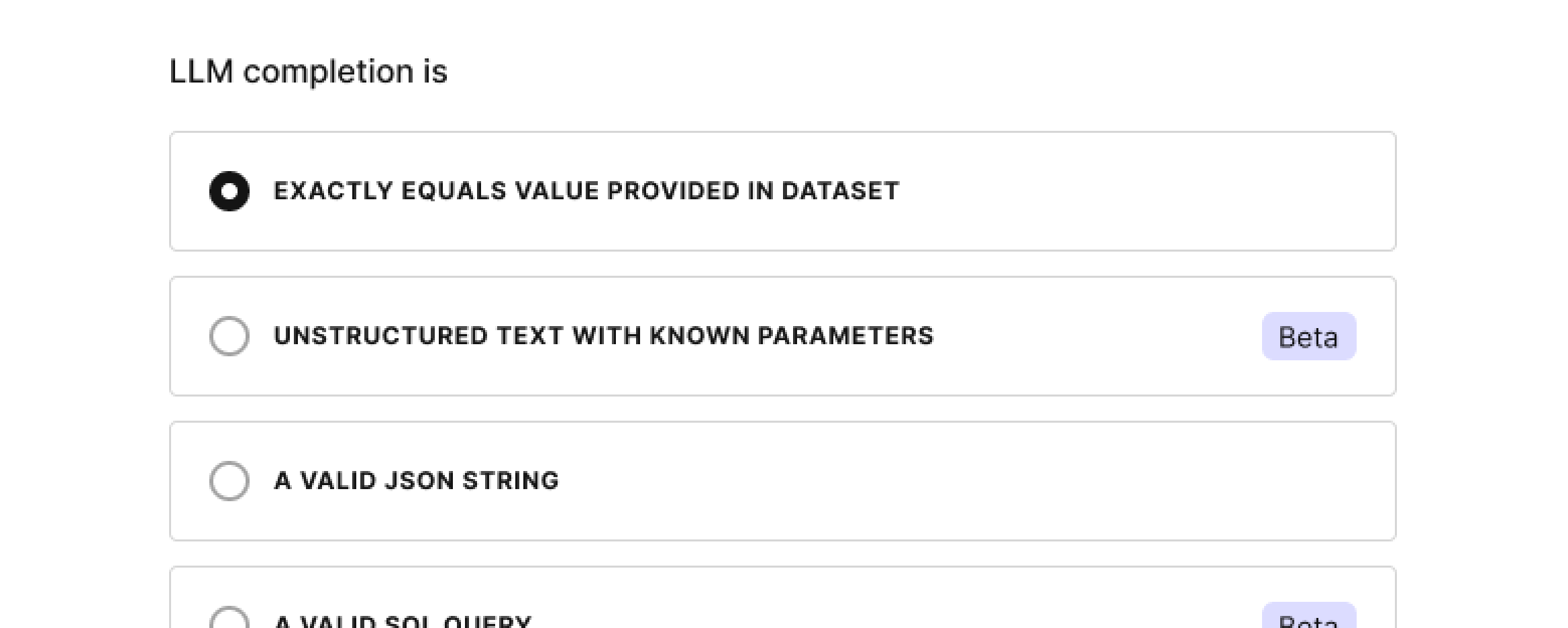
Task: Click the Beta badge next to unstructured text option
Action: pyautogui.click(x=1307, y=336)
